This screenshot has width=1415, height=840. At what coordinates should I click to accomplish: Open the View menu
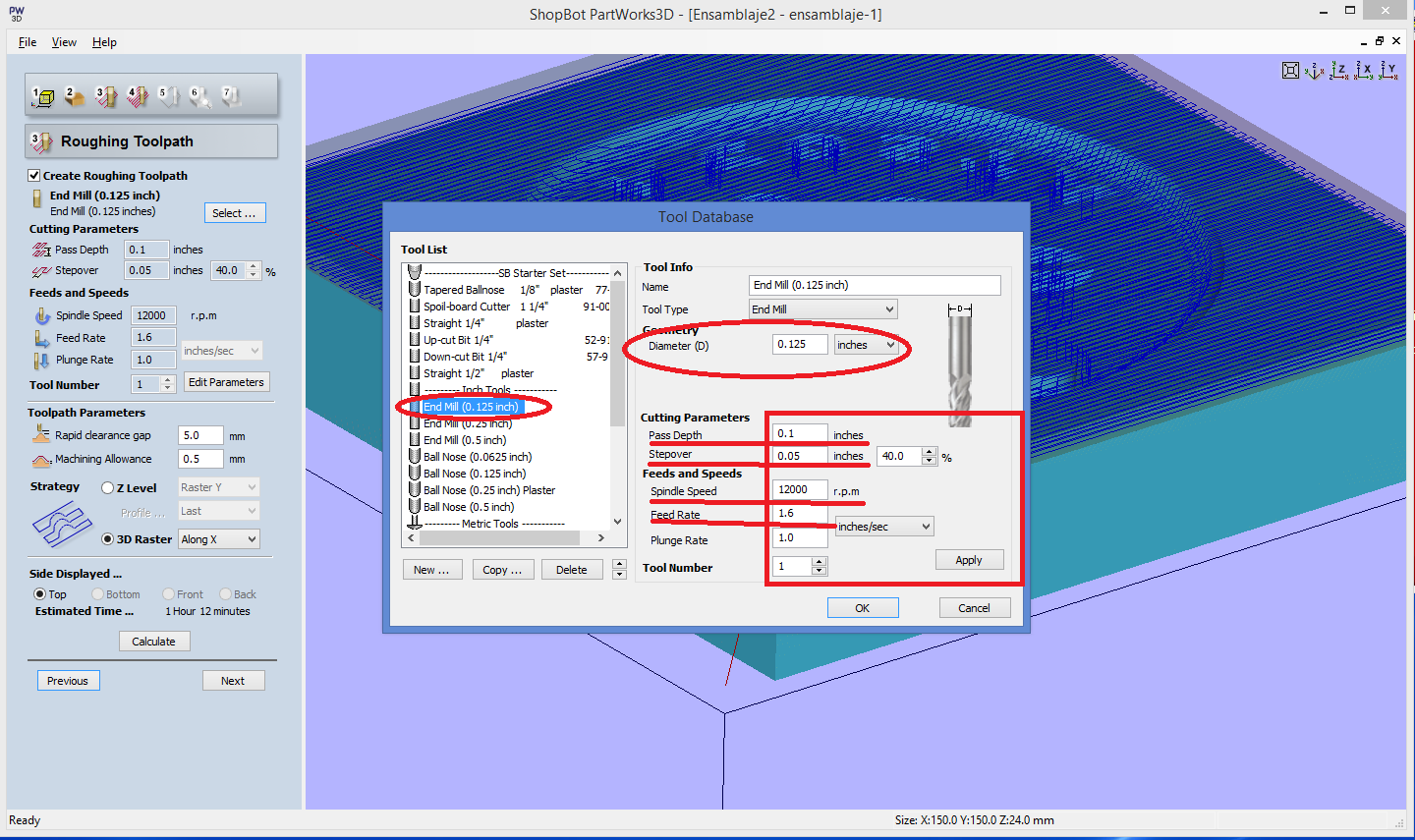(64, 42)
